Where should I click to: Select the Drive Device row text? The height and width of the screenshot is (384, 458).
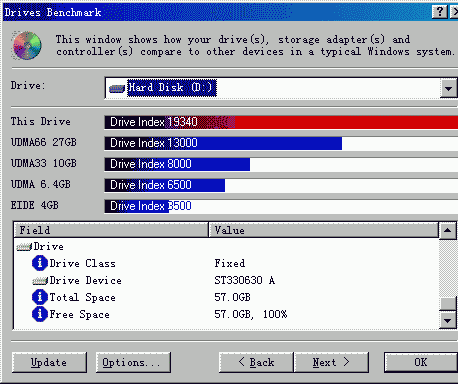tap(86, 281)
